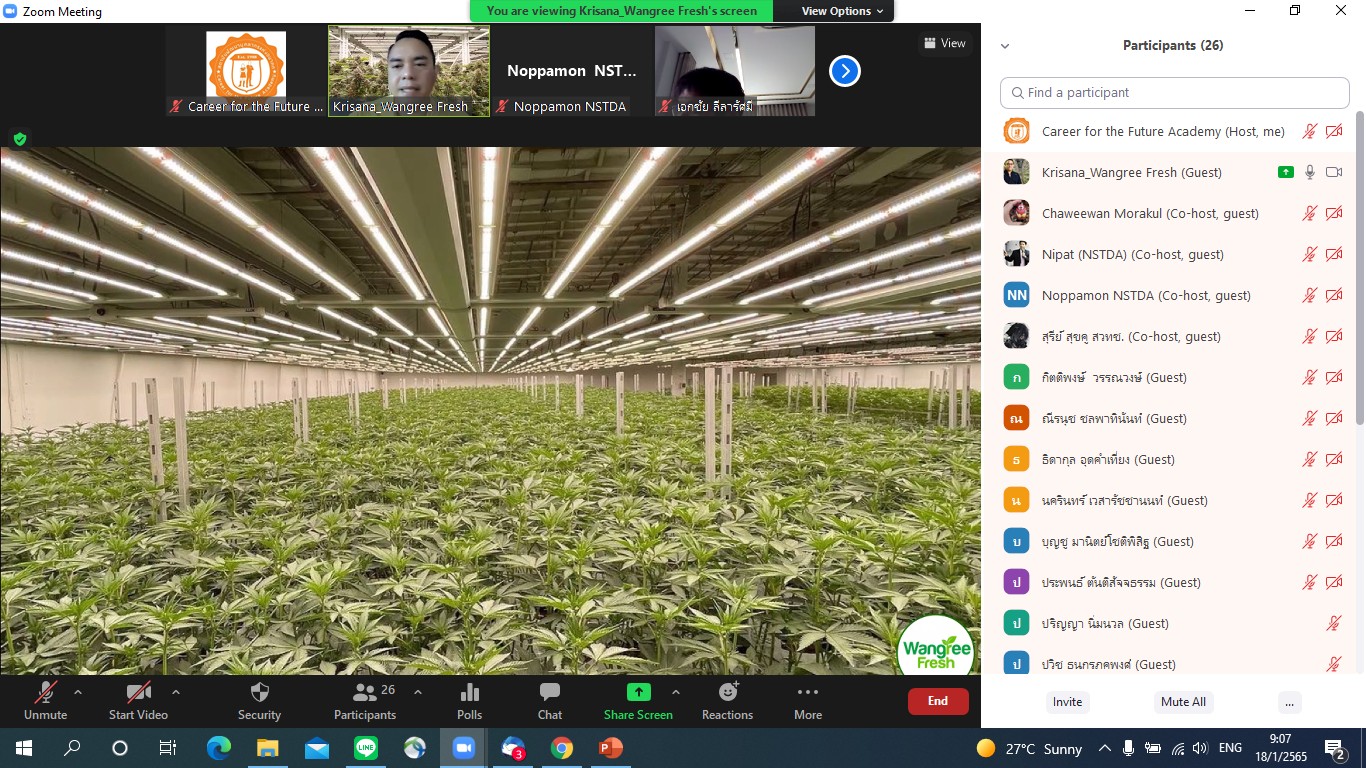Toggle Unmute microphone button
The width and height of the screenshot is (1366, 768).
46,693
